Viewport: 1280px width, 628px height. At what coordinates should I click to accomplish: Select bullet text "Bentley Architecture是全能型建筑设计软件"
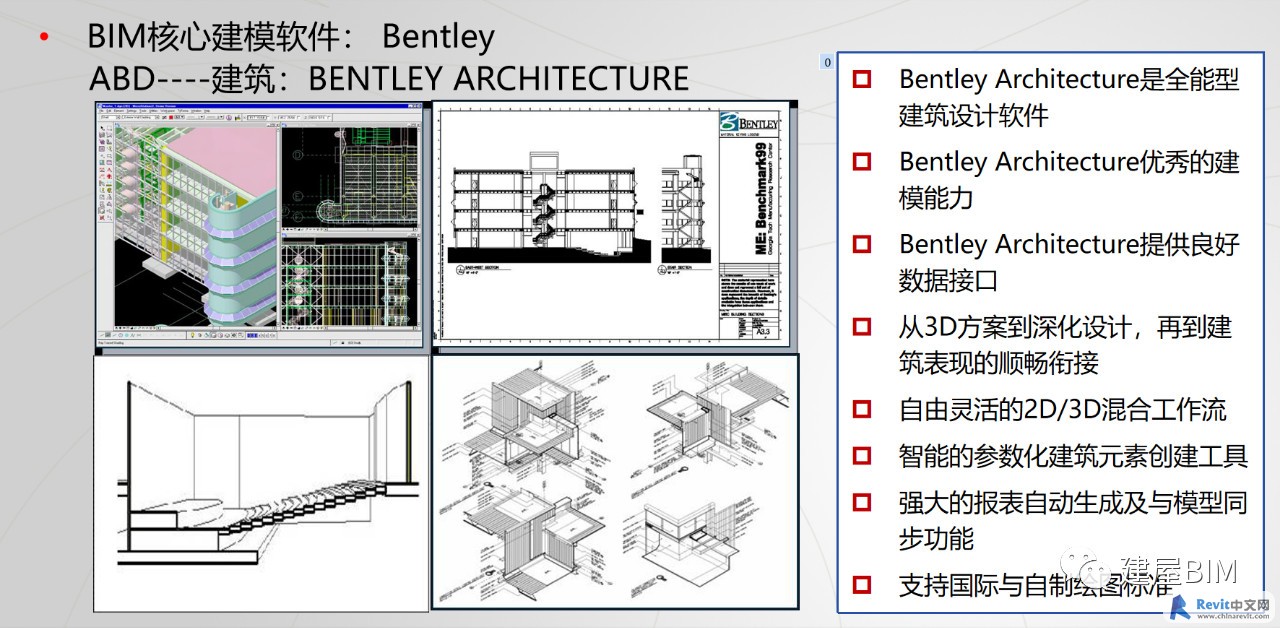1068,97
